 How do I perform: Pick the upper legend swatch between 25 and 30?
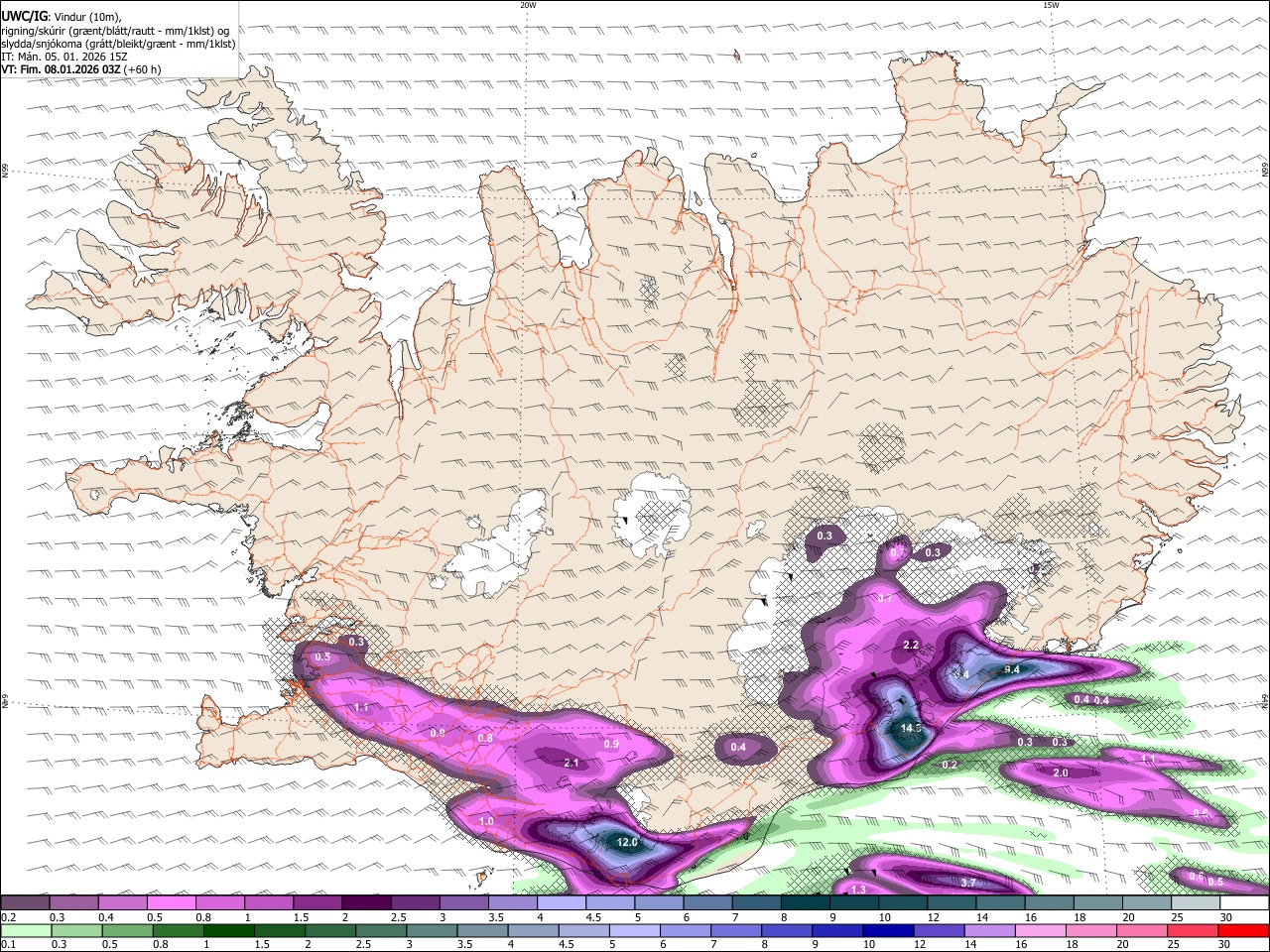(x=1195, y=902)
